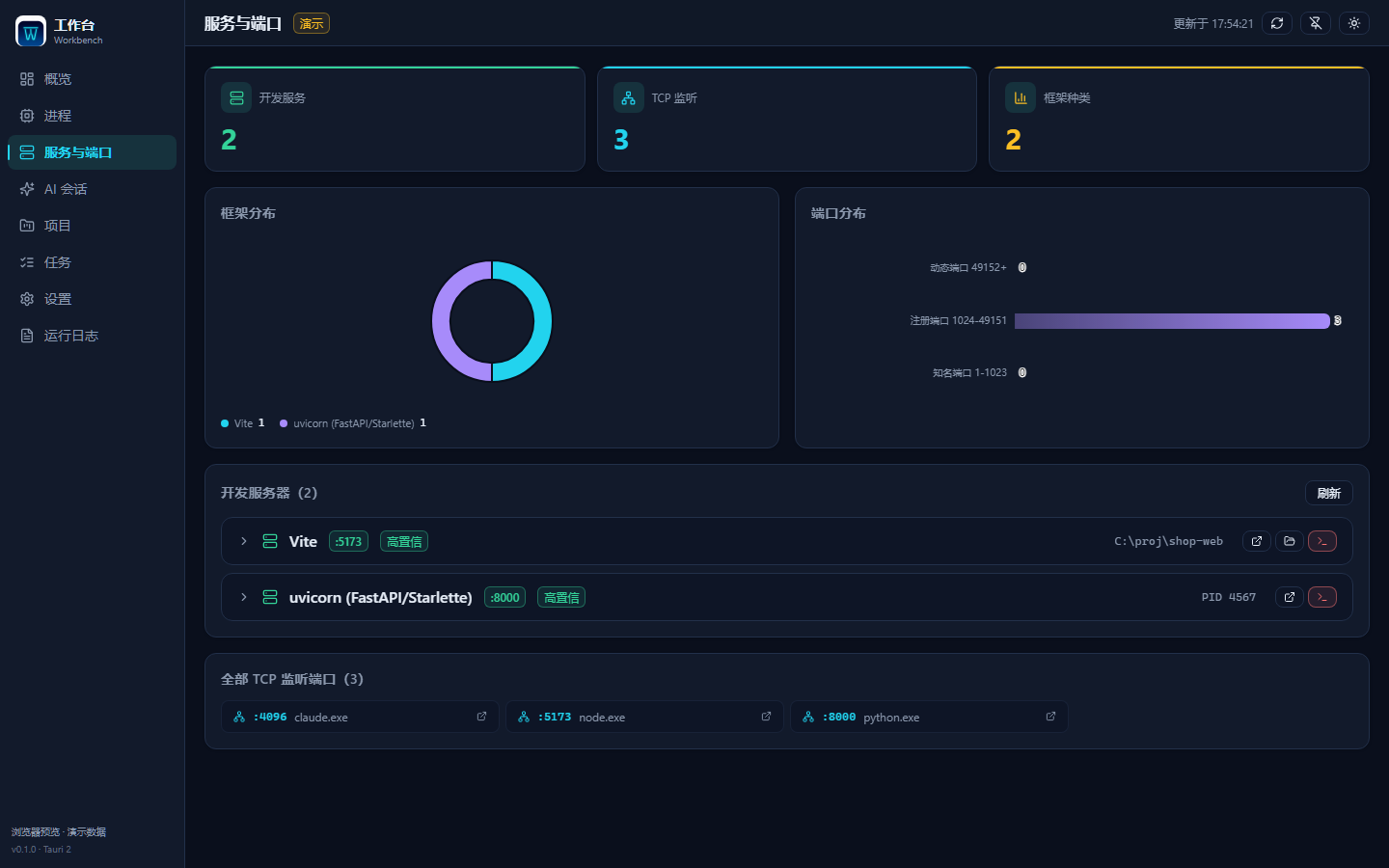Screen dimensions: 1389x868
Task: Click the 更新于 17:54:21 timestamp
Action: coord(1213,23)
